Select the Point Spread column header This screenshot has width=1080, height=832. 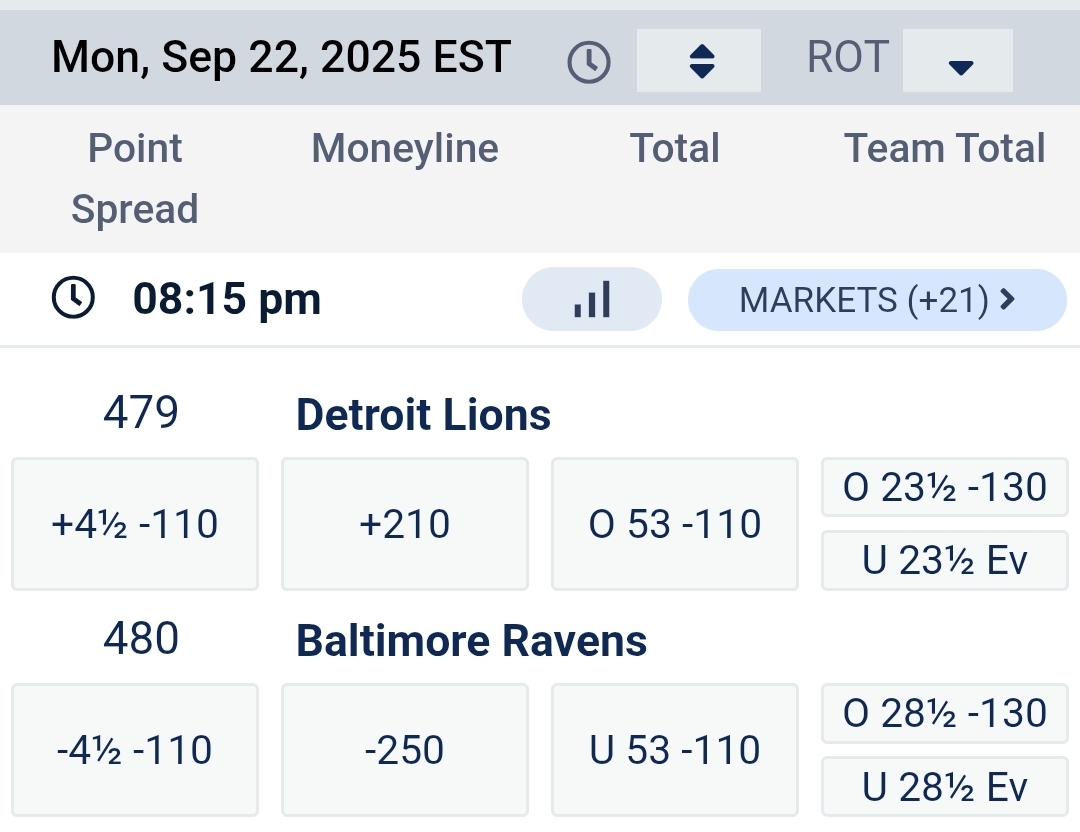tap(135, 179)
